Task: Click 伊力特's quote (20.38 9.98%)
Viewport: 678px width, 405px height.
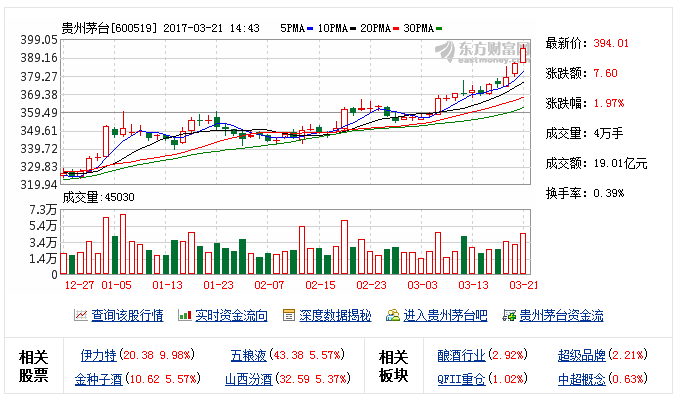Action: pos(157,355)
